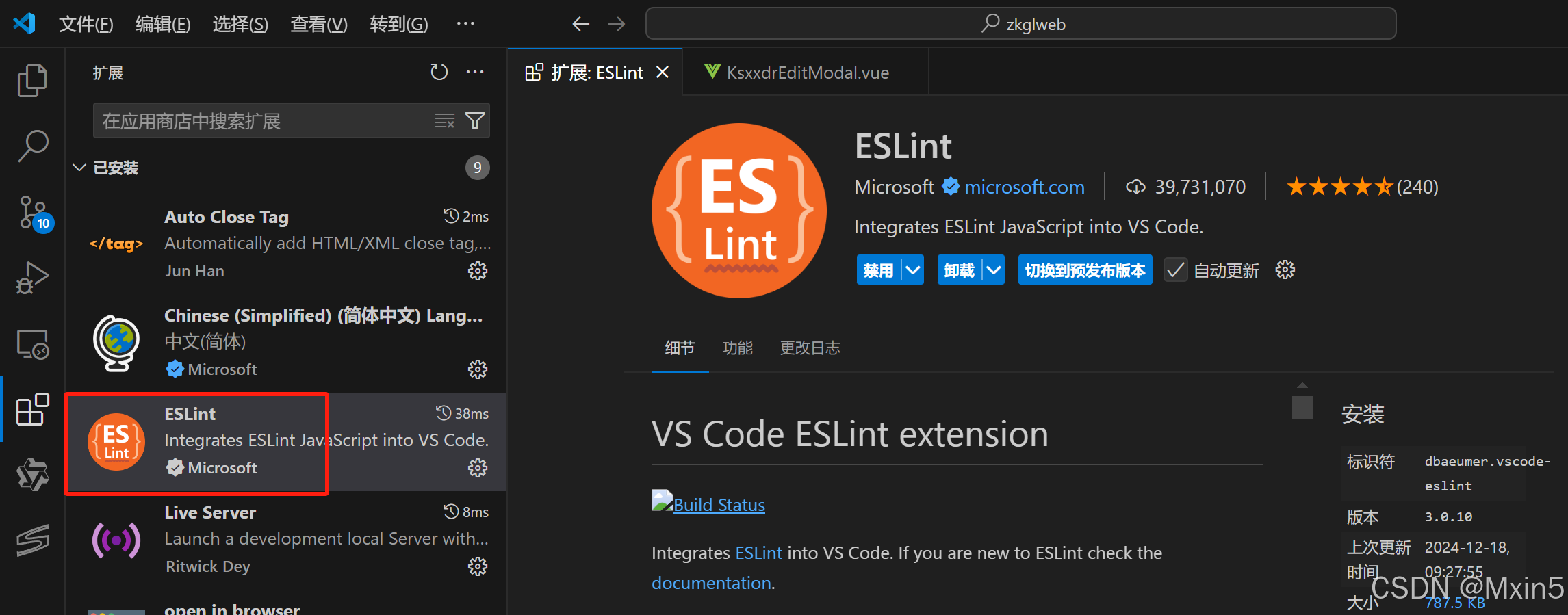Open the Explorer view in activity bar

[32, 81]
